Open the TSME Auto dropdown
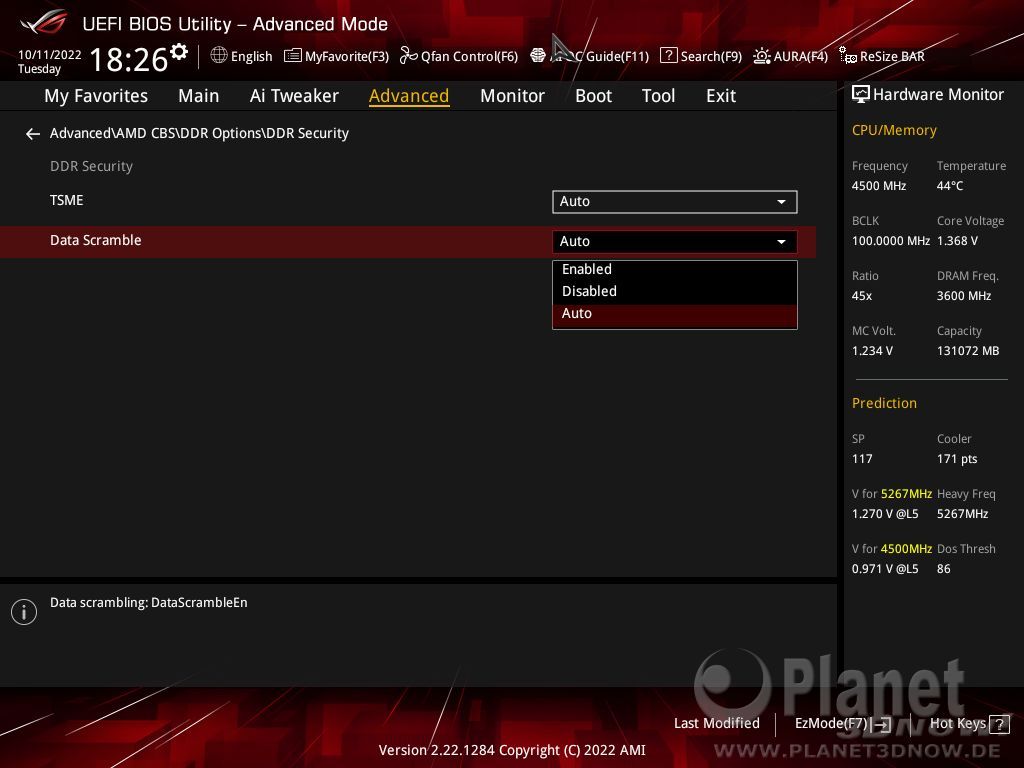 675,202
